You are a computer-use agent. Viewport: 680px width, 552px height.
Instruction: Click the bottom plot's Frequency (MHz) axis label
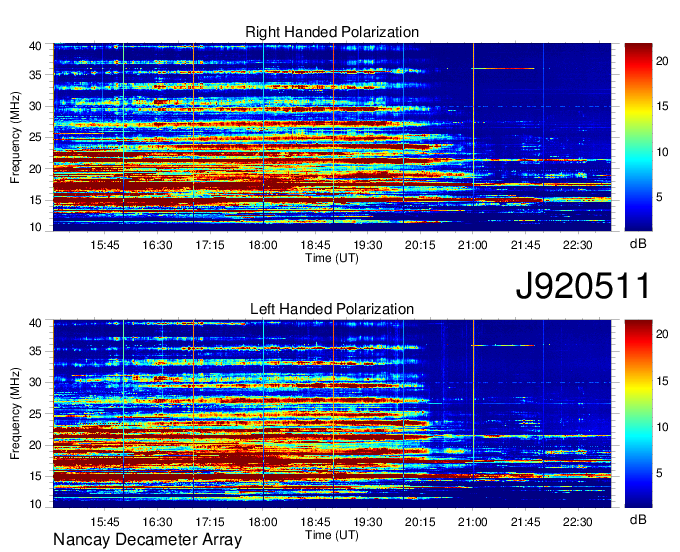pos(15,414)
